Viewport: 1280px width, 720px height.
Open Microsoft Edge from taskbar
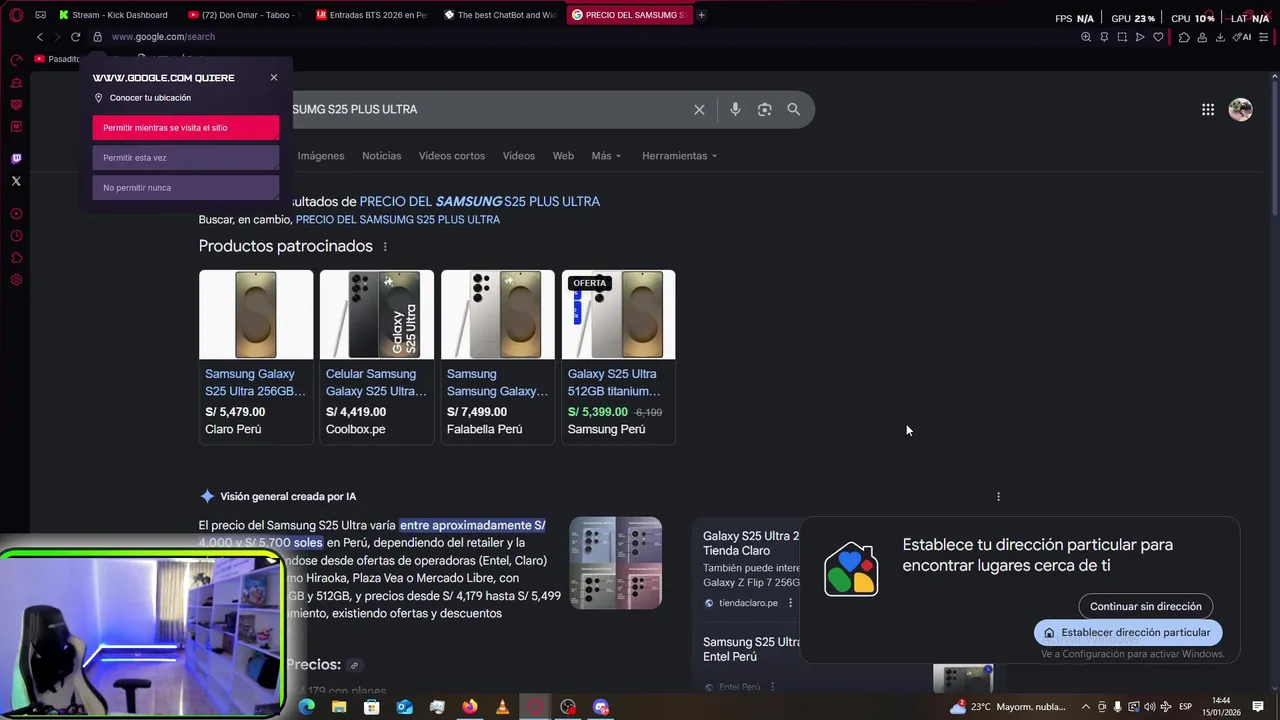point(306,707)
